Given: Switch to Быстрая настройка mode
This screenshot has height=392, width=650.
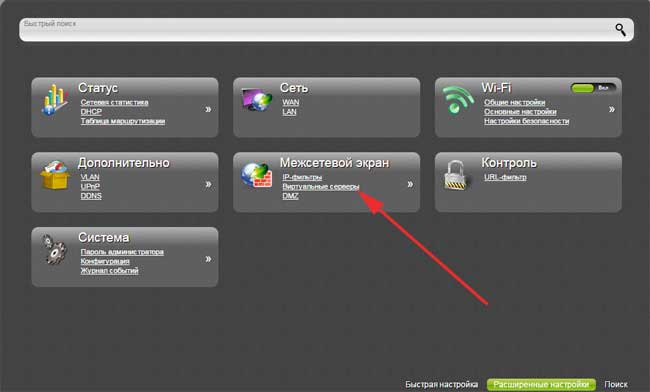Looking at the screenshot, I should 441,385.
